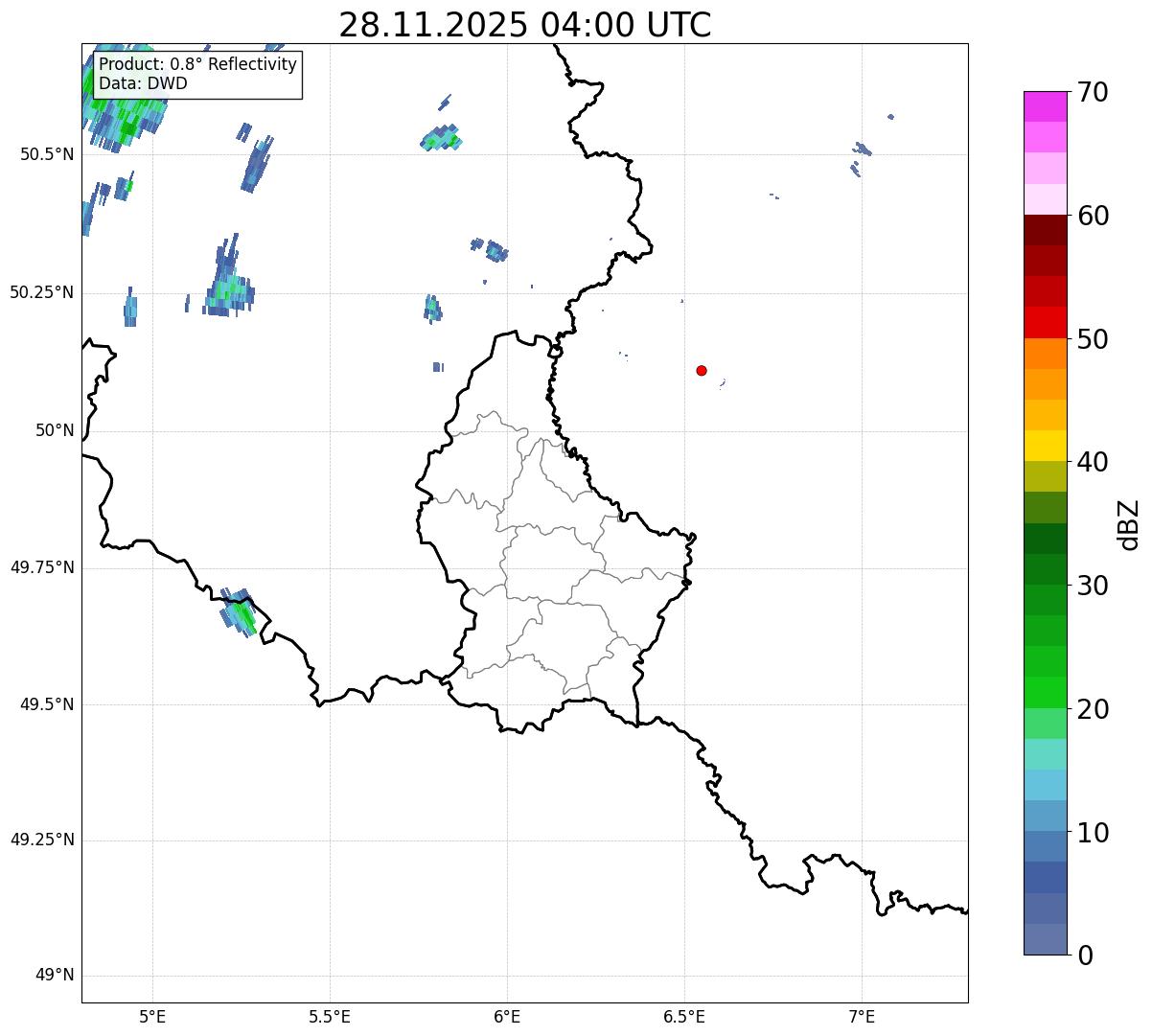Screen dimensions: 1152x1036
Task: Click the colorbar tick label '30'
Action: click(x=1093, y=586)
